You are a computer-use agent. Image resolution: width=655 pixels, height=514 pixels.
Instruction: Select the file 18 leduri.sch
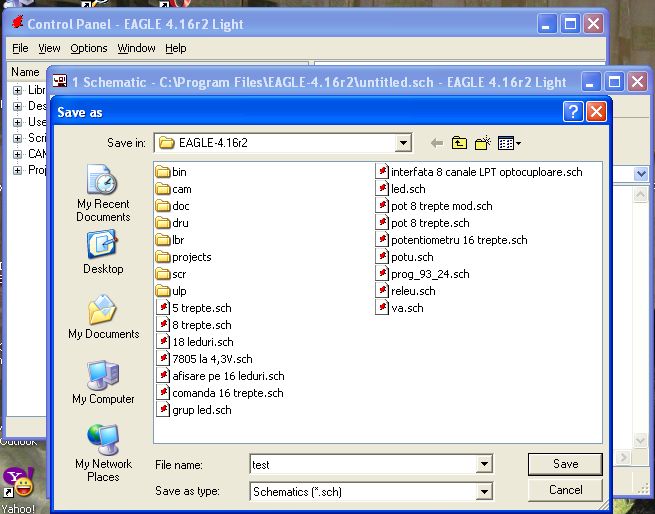pyautogui.click(x=195, y=342)
